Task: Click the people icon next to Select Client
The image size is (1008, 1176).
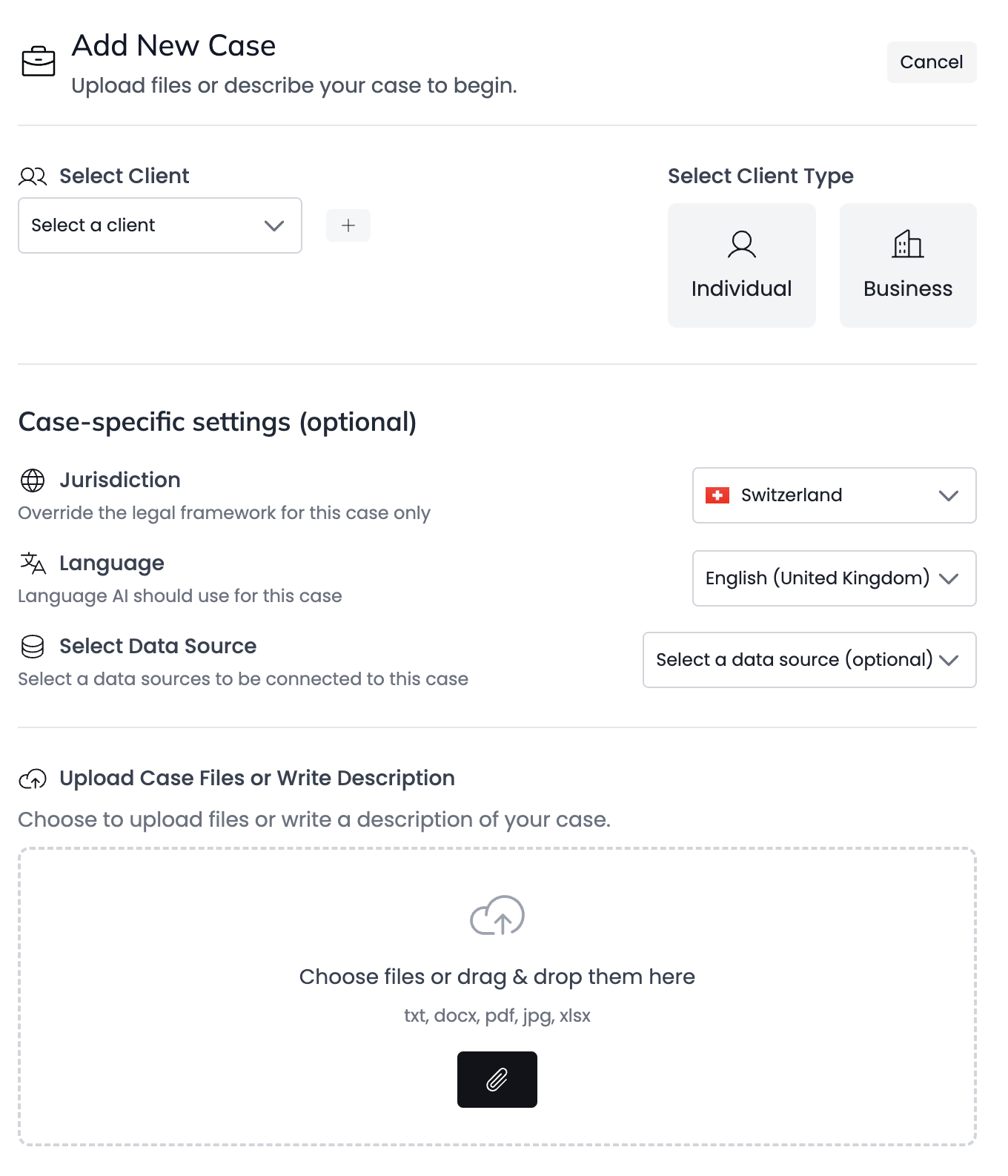Action: click(x=33, y=176)
